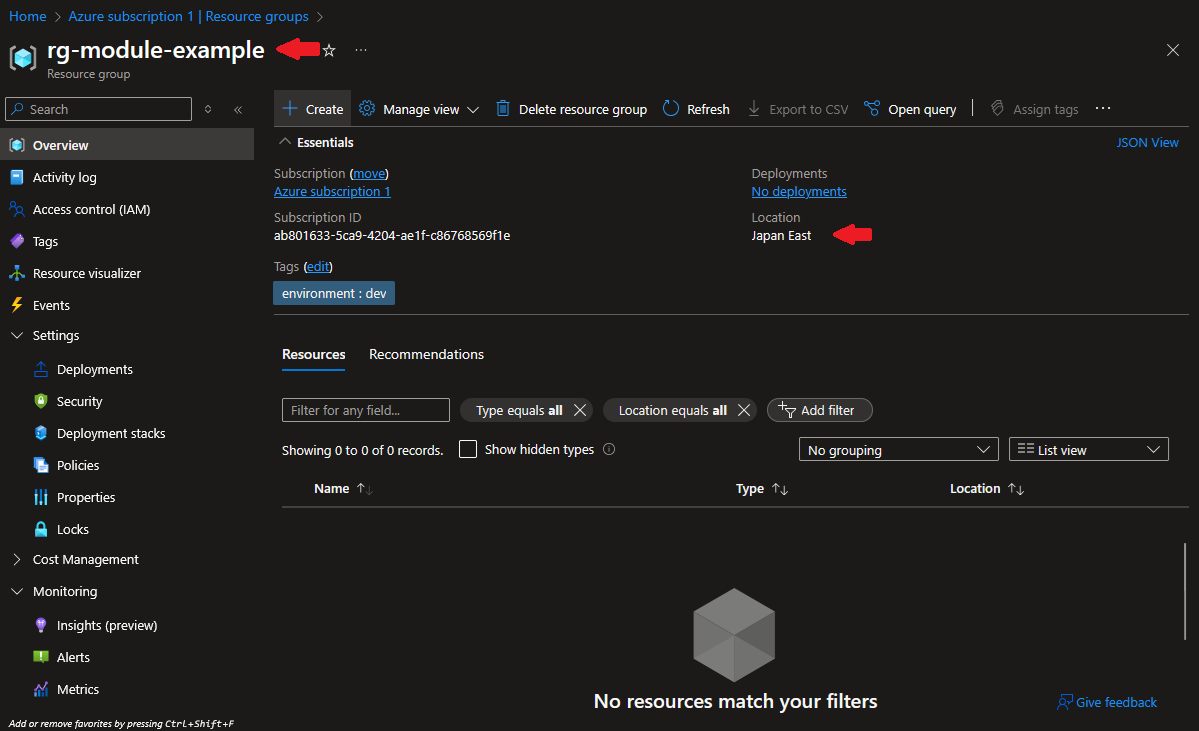Click the vertical scrollbar at right
This screenshot has height=731, width=1199.
[1185, 592]
